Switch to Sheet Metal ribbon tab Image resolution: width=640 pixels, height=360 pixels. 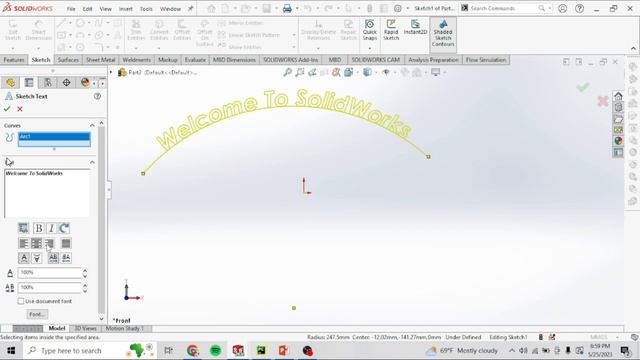(x=100, y=60)
